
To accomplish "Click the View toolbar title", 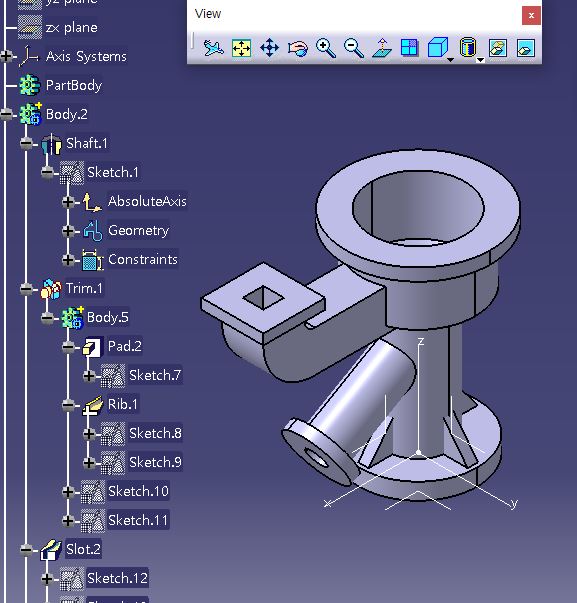I will click(x=208, y=14).
